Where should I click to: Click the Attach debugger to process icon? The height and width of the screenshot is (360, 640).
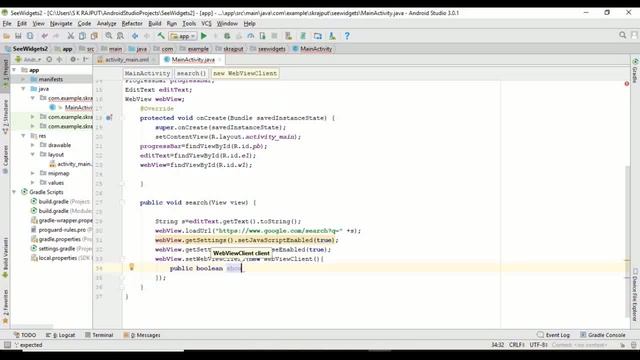coord(262,36)
